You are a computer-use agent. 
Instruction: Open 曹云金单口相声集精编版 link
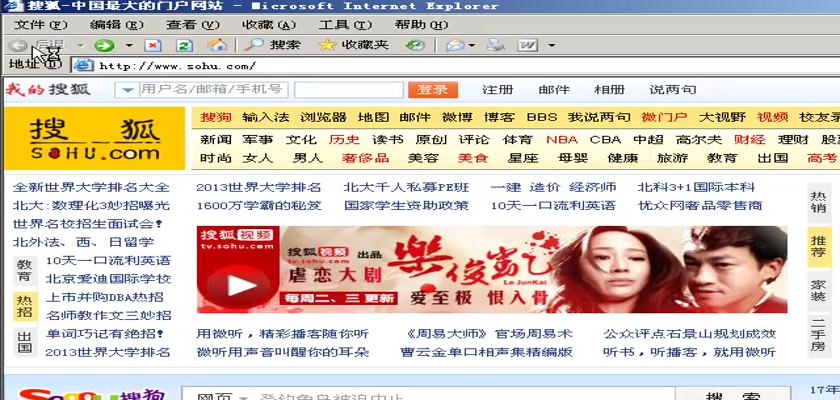coord(486,352)
